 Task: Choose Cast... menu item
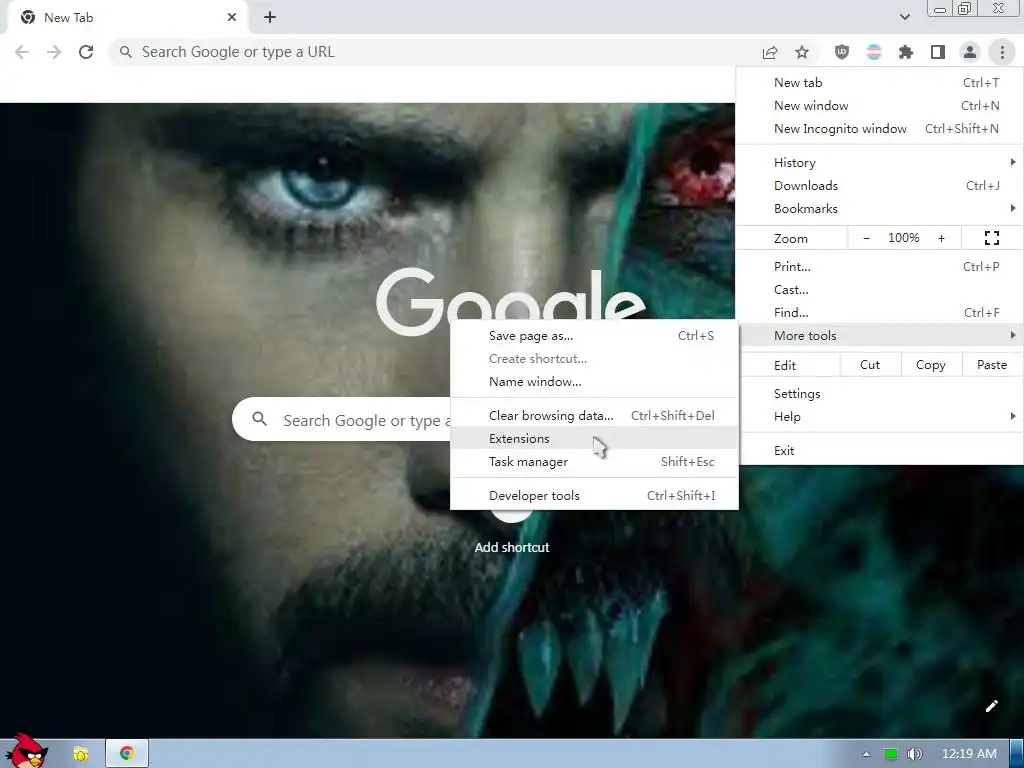(879, 289)
